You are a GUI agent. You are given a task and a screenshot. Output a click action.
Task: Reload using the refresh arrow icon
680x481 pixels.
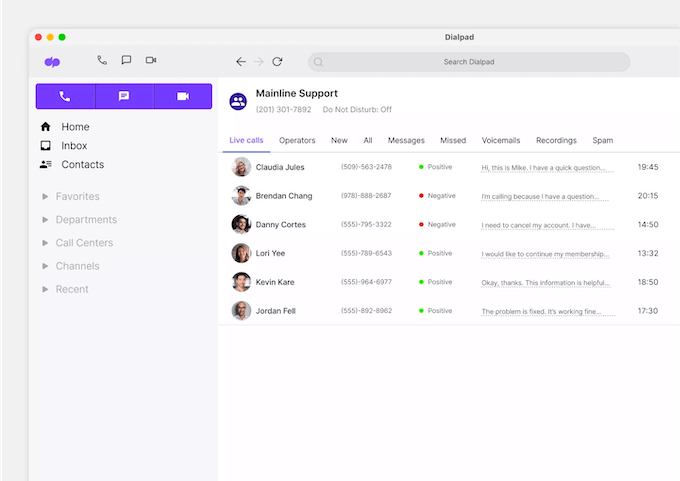tap(277, 61)
